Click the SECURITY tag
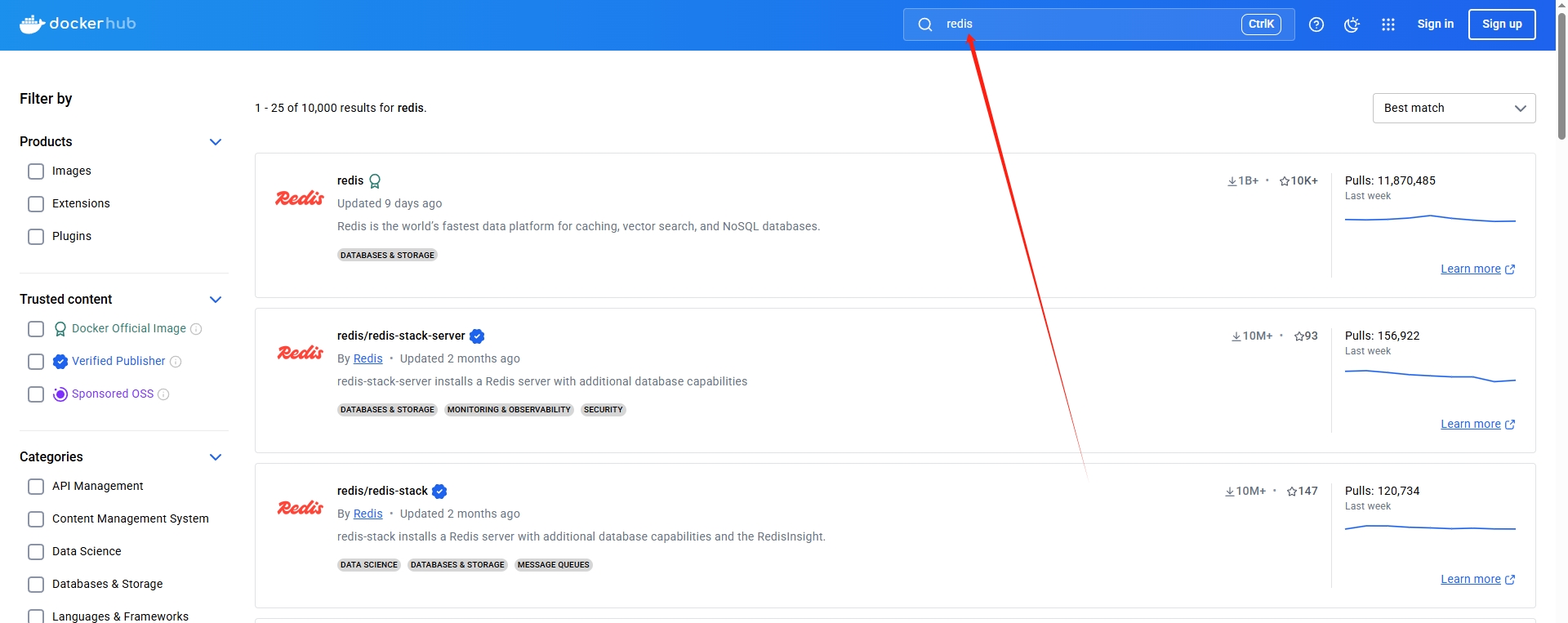The width and height of the screenshot is (1568, 623). (x=604, y=410)
